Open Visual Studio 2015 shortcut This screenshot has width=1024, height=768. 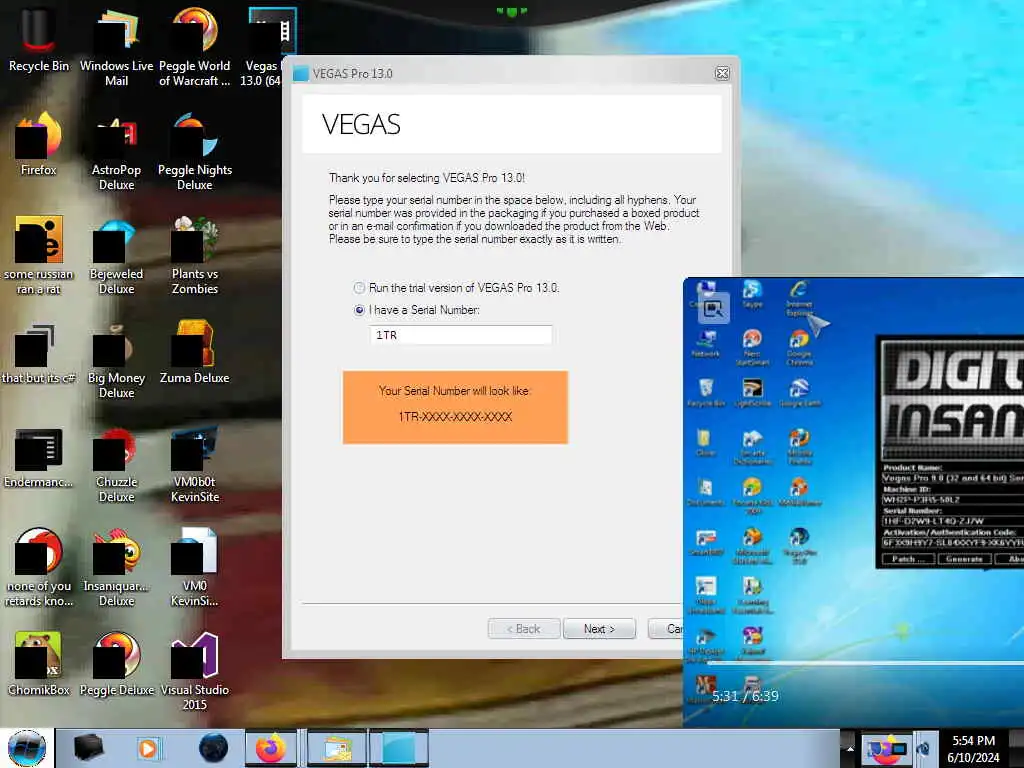[195, 671]
